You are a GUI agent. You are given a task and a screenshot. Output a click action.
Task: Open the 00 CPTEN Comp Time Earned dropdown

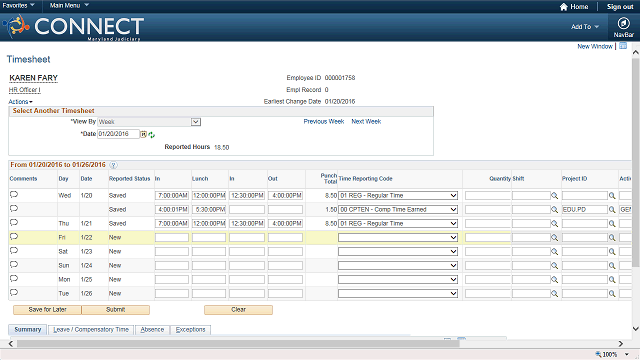click(398, 209)
